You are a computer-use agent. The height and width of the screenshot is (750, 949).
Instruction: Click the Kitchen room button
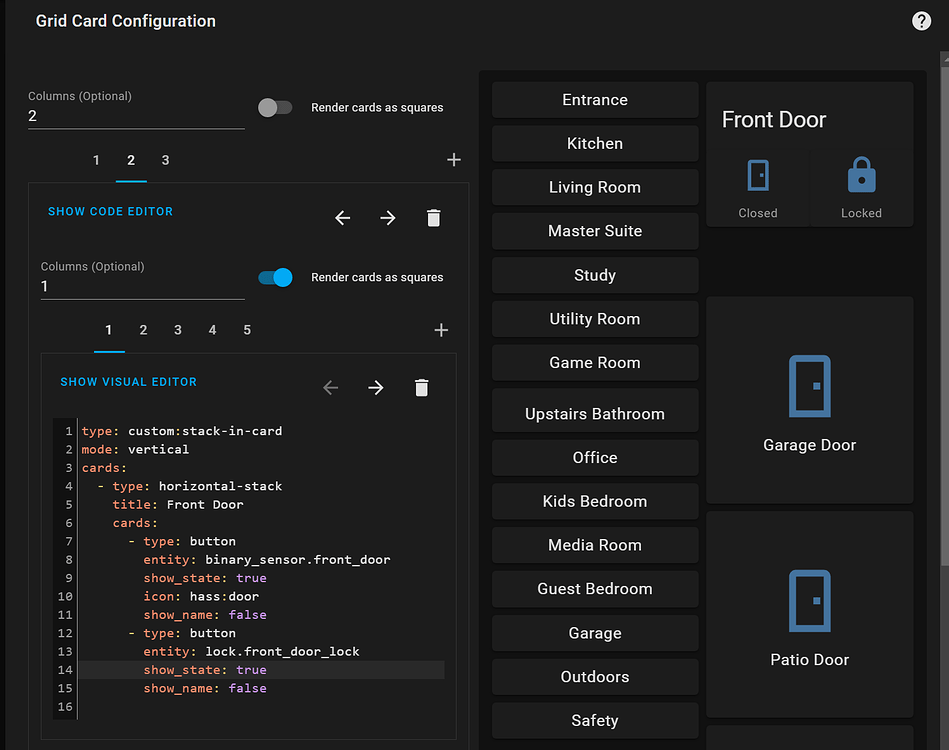595,144
